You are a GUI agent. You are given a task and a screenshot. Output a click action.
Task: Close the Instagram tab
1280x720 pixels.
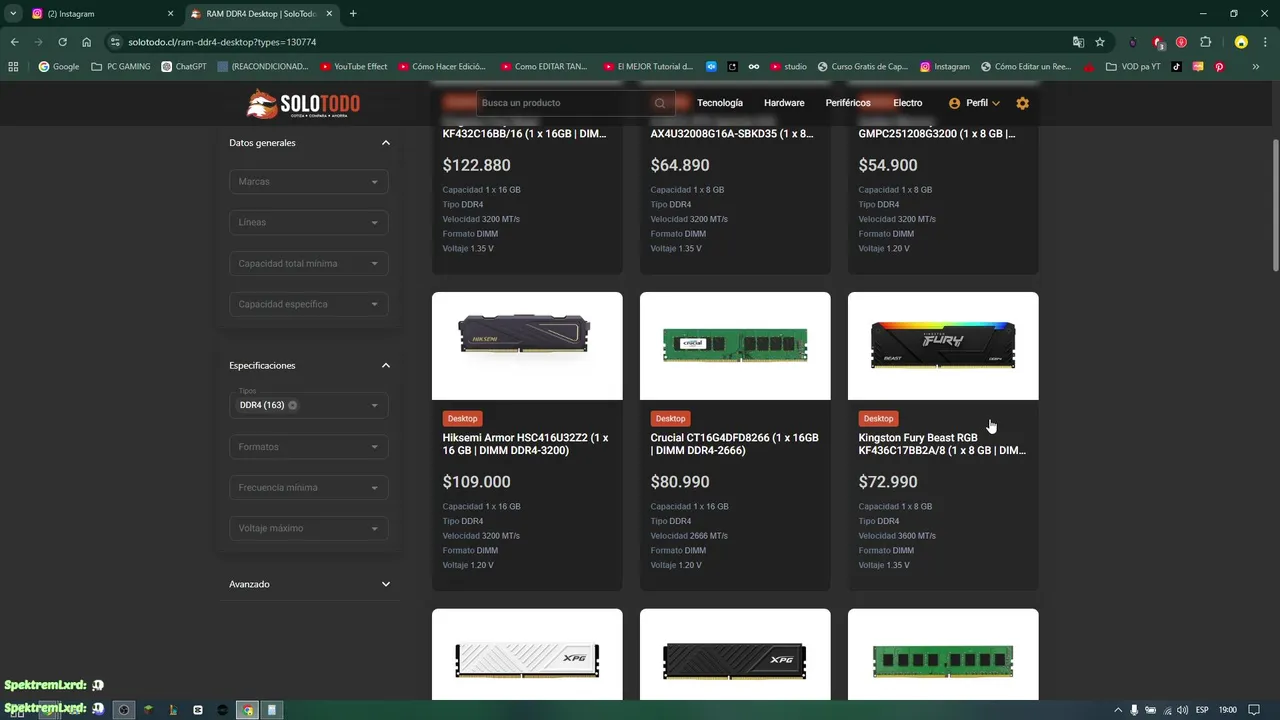pos(170,14)
